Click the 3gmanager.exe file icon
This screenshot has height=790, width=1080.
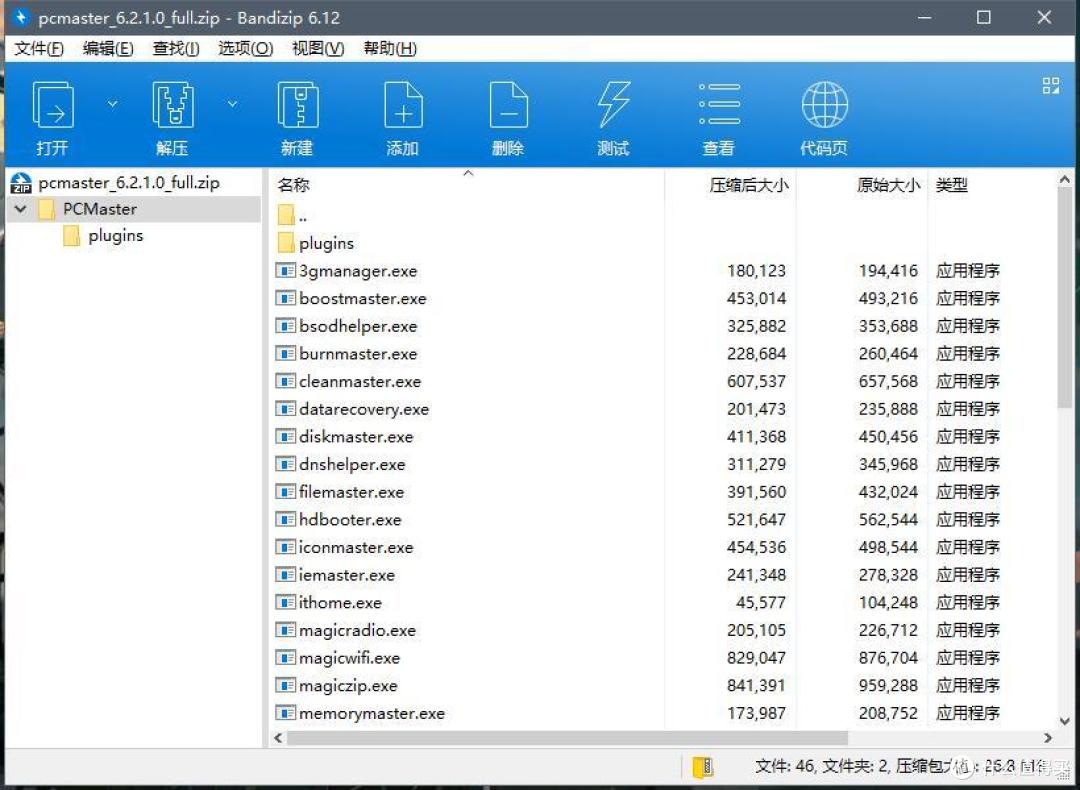click(286, 270)
